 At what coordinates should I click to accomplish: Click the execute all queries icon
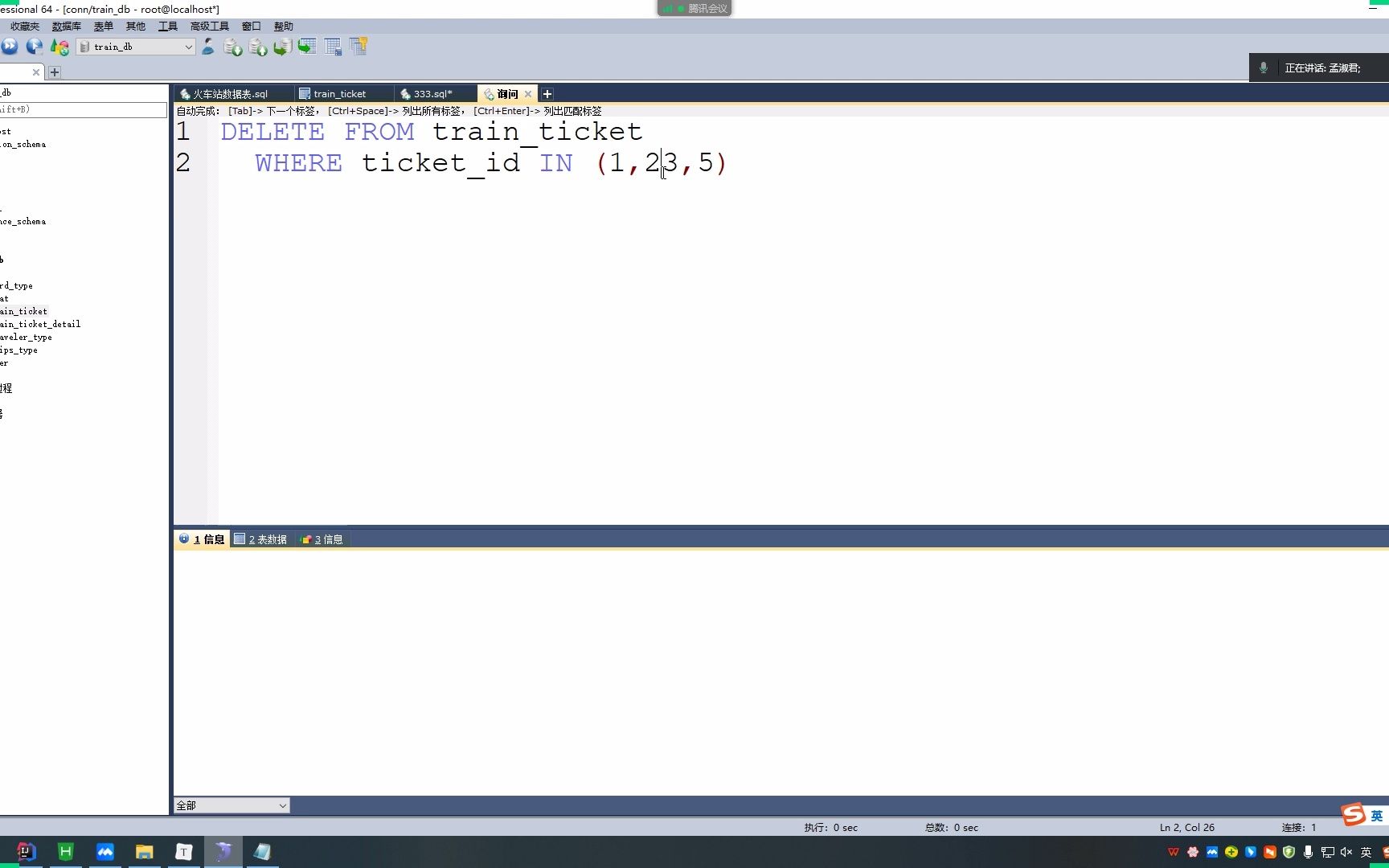10,47
